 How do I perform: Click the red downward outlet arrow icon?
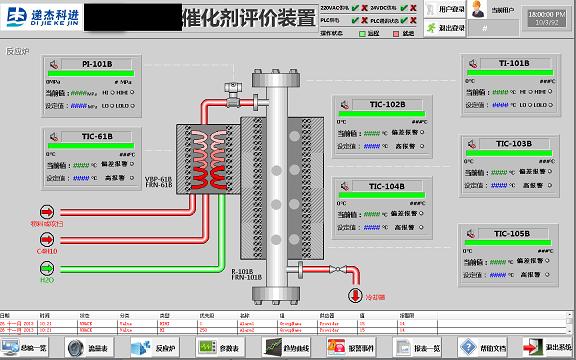tap(355, 295)
